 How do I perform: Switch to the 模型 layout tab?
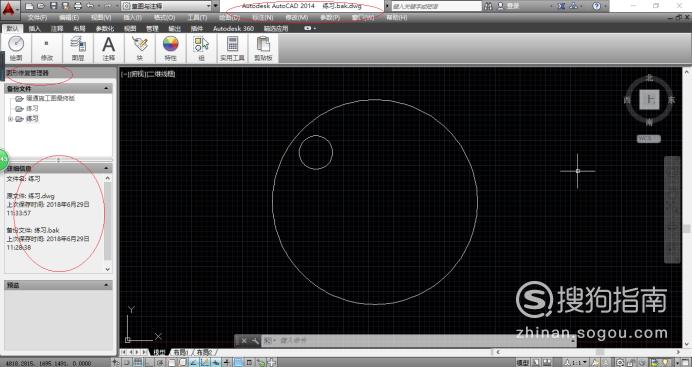click(159, 352)
